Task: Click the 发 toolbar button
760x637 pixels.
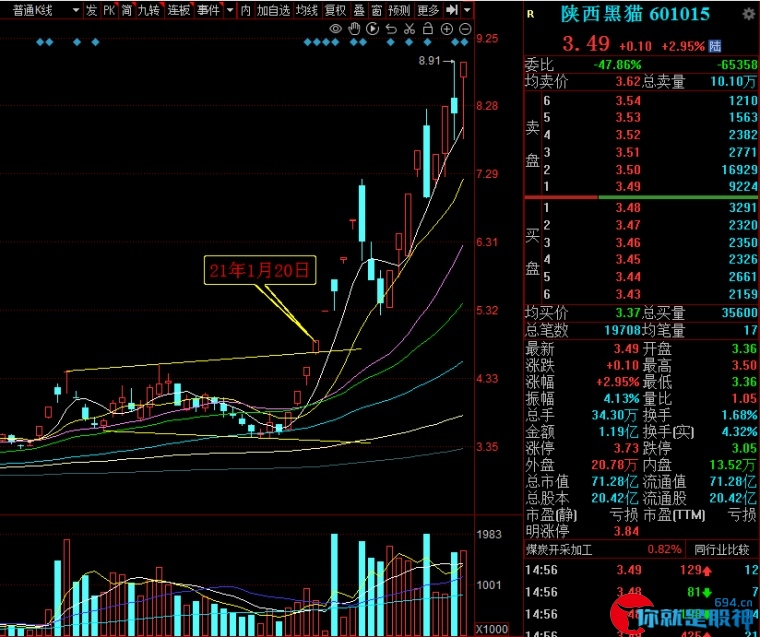Action: (91, 10)
